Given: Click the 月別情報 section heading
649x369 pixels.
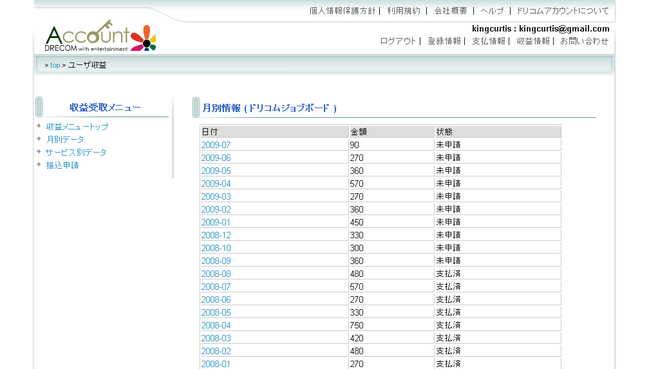Looking at the screenshot, I should (x=269, y=108).
